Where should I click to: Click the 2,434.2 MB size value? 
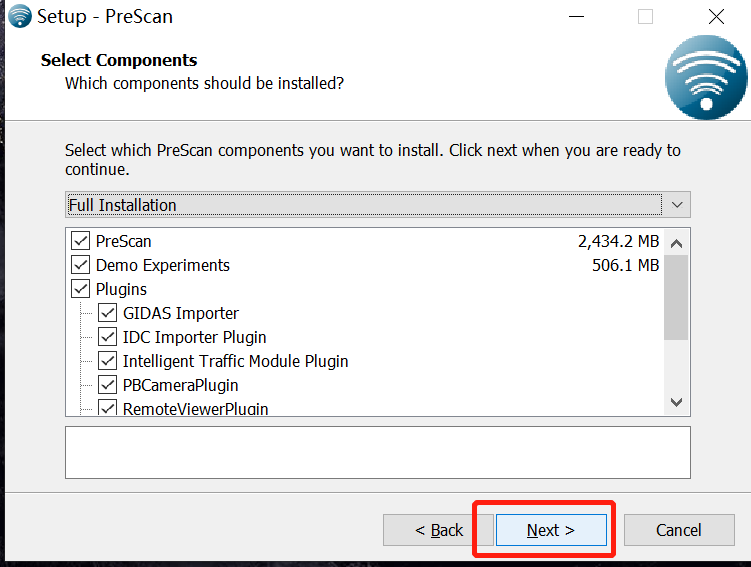tap(618, 241)
